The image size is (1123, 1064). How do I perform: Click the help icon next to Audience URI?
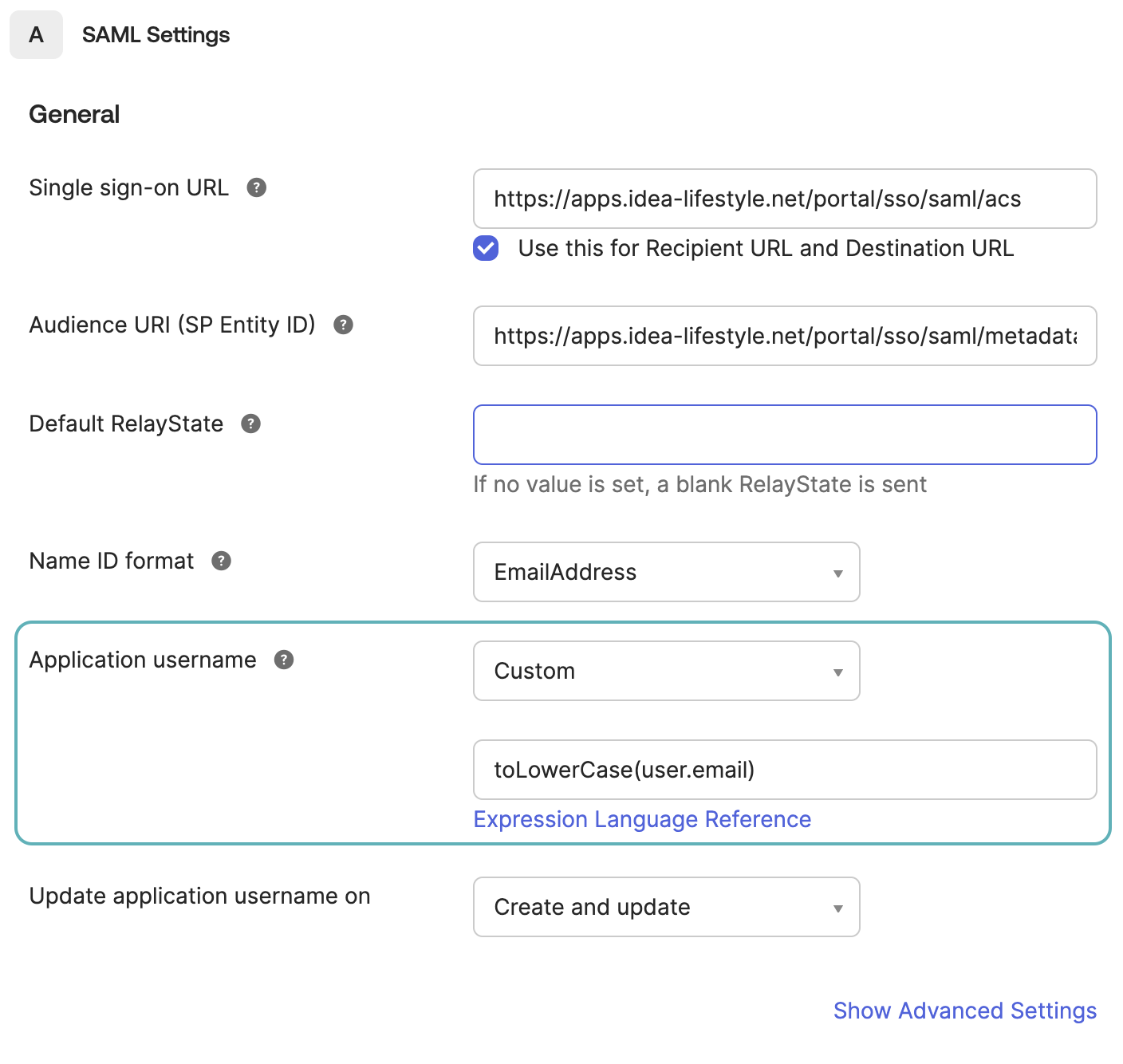click(343, 325)
